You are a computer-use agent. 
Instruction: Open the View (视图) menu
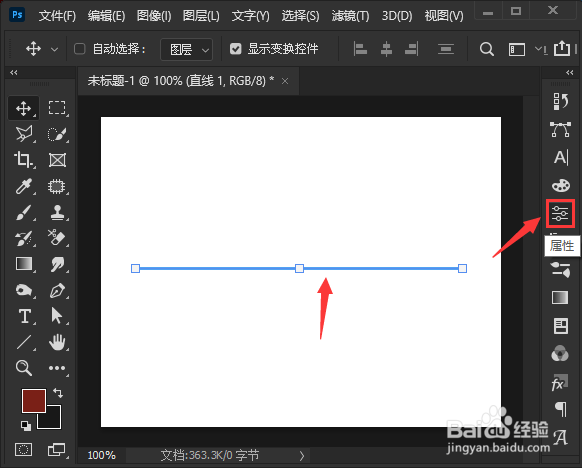[x=444, y=16]
